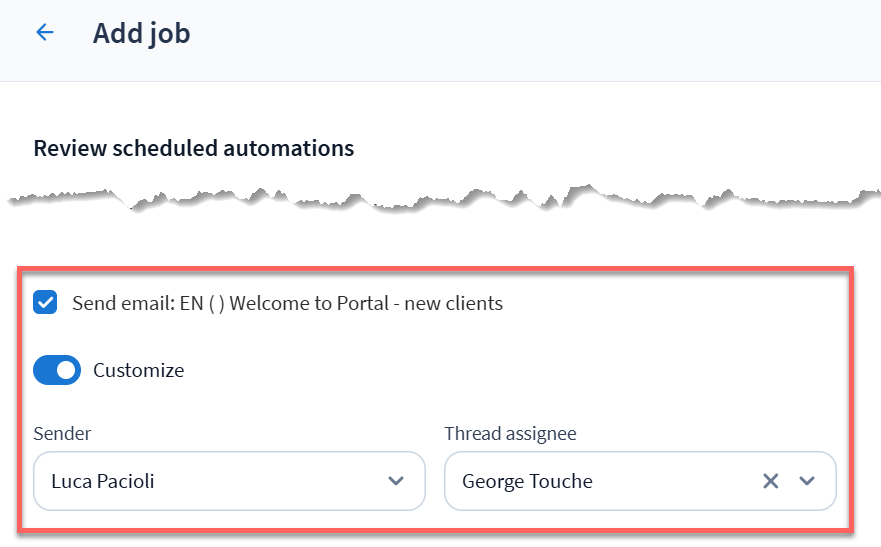Click the Luca Pacioli selected value
The image size is (881, 547).
pyautogui.click(x=102, y=481)
